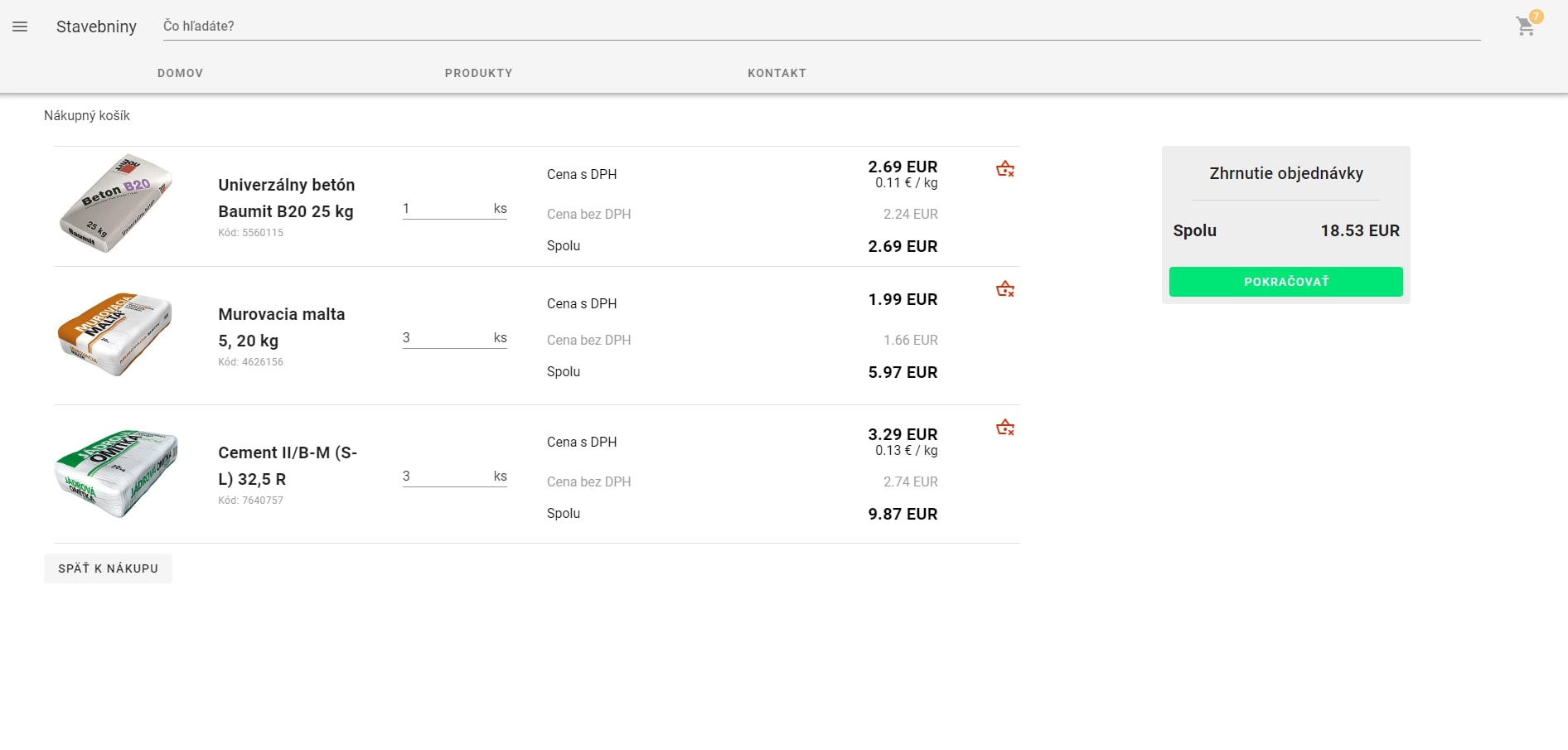This screenshot has height=750, width=1568.
Task: Open product 'Murovacia malta 5, 20 kg'
Action: [x=282, y=327]
